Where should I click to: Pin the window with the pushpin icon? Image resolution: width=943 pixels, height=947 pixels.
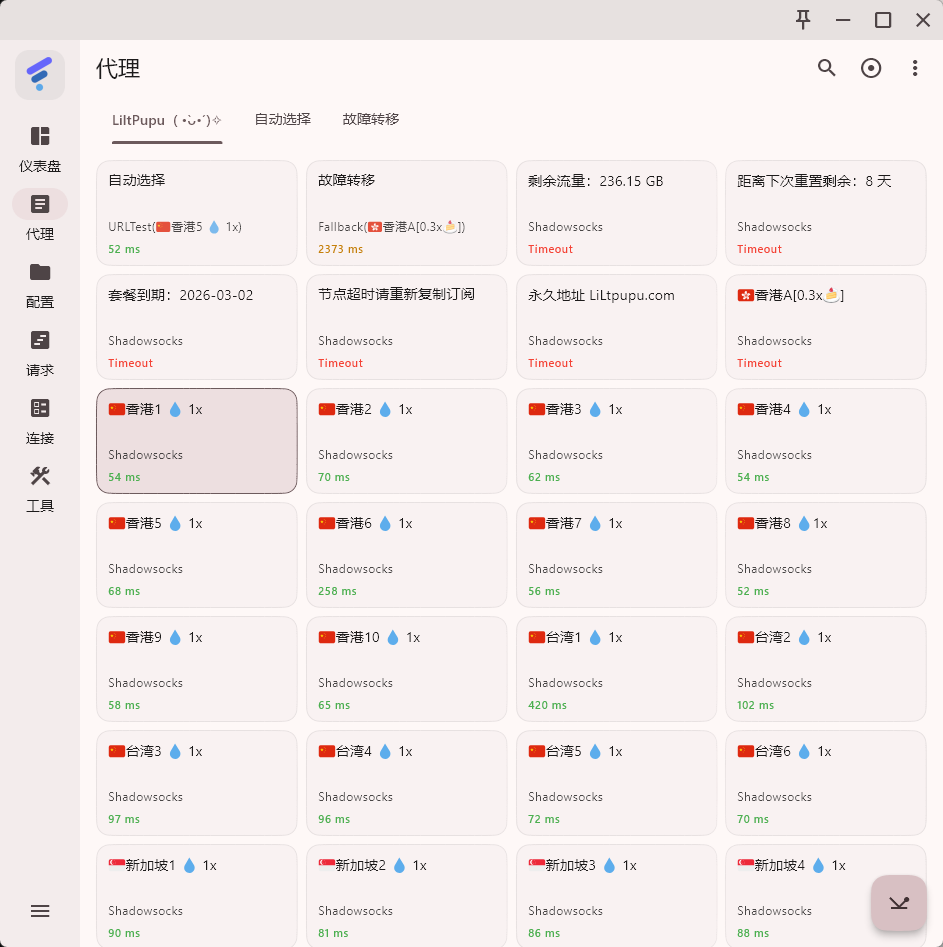point(803,19)
